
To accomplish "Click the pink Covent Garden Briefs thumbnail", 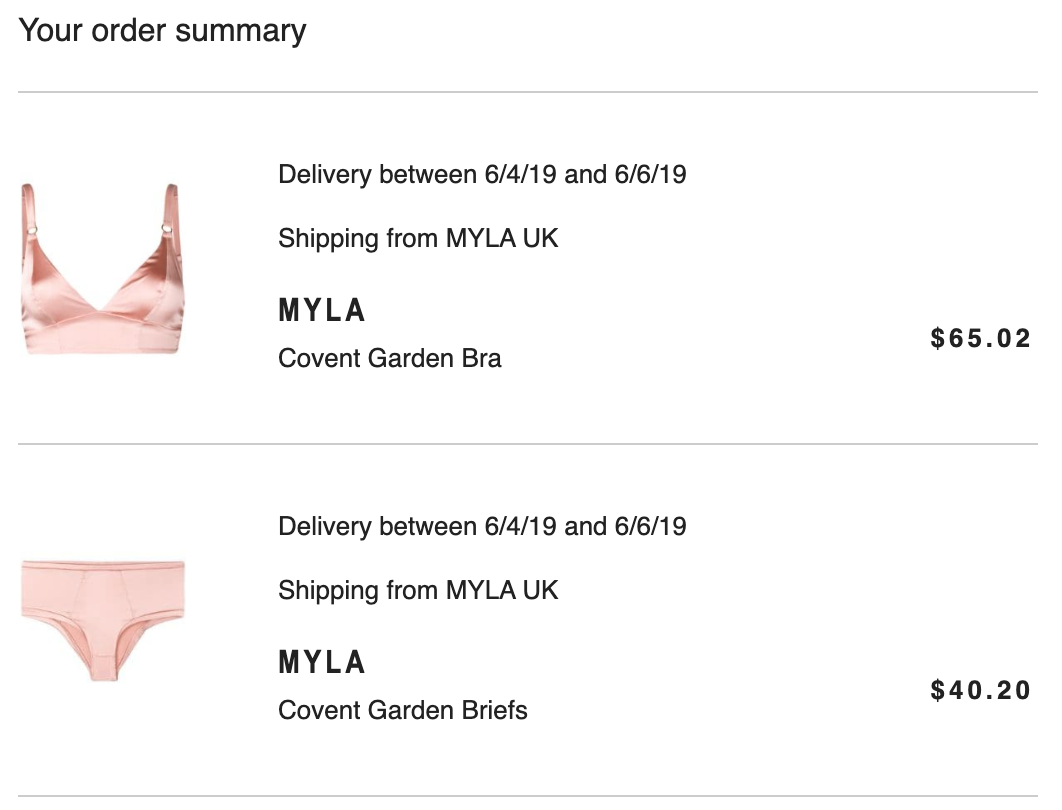I will coord(103,620).
